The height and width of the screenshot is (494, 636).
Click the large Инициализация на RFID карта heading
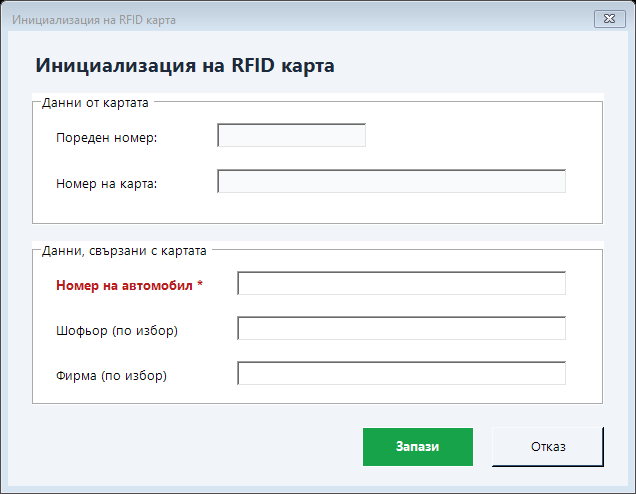click(x=185, y=66)
